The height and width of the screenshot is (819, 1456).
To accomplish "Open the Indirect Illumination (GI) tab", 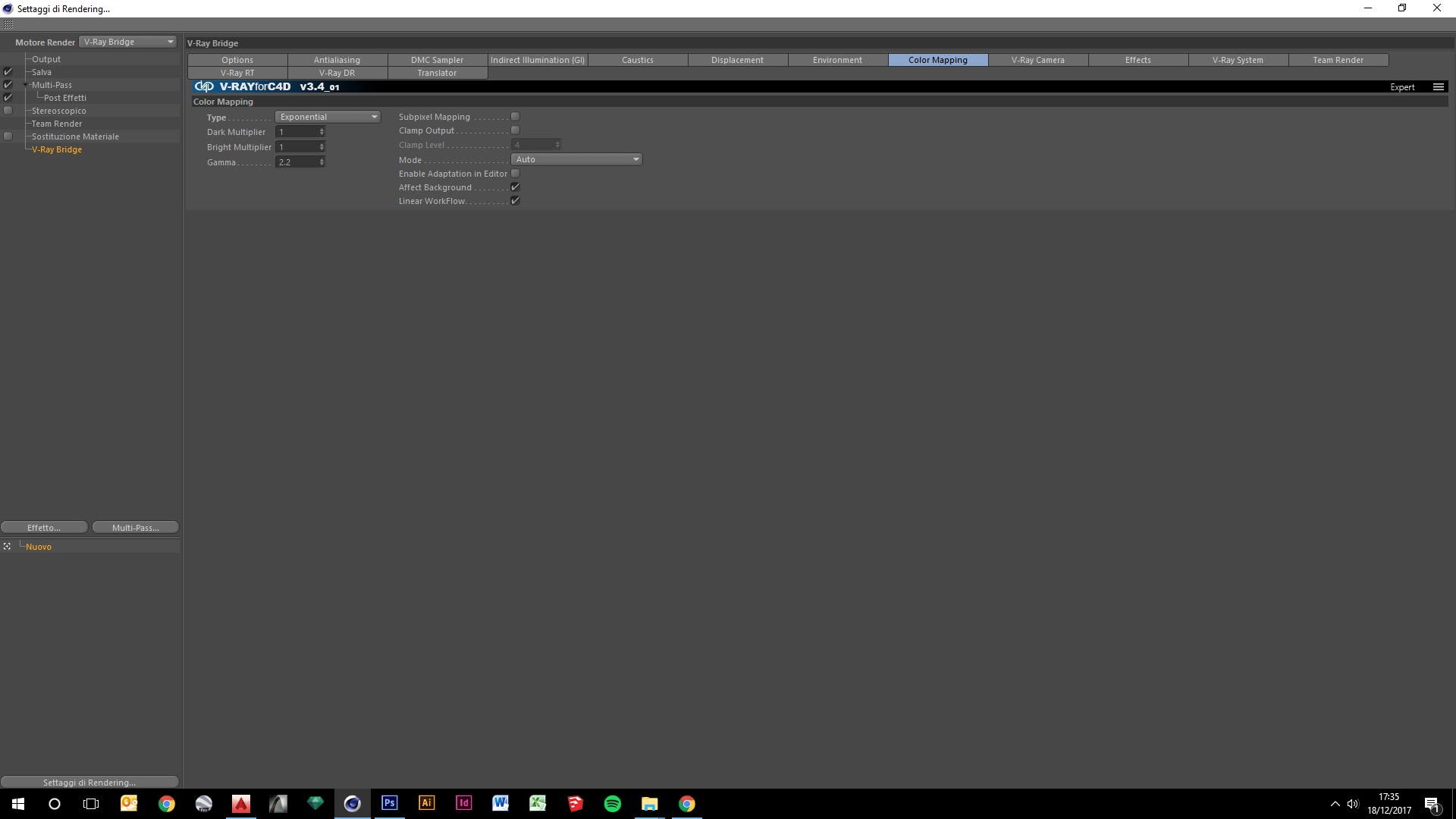I will point(537,60).
